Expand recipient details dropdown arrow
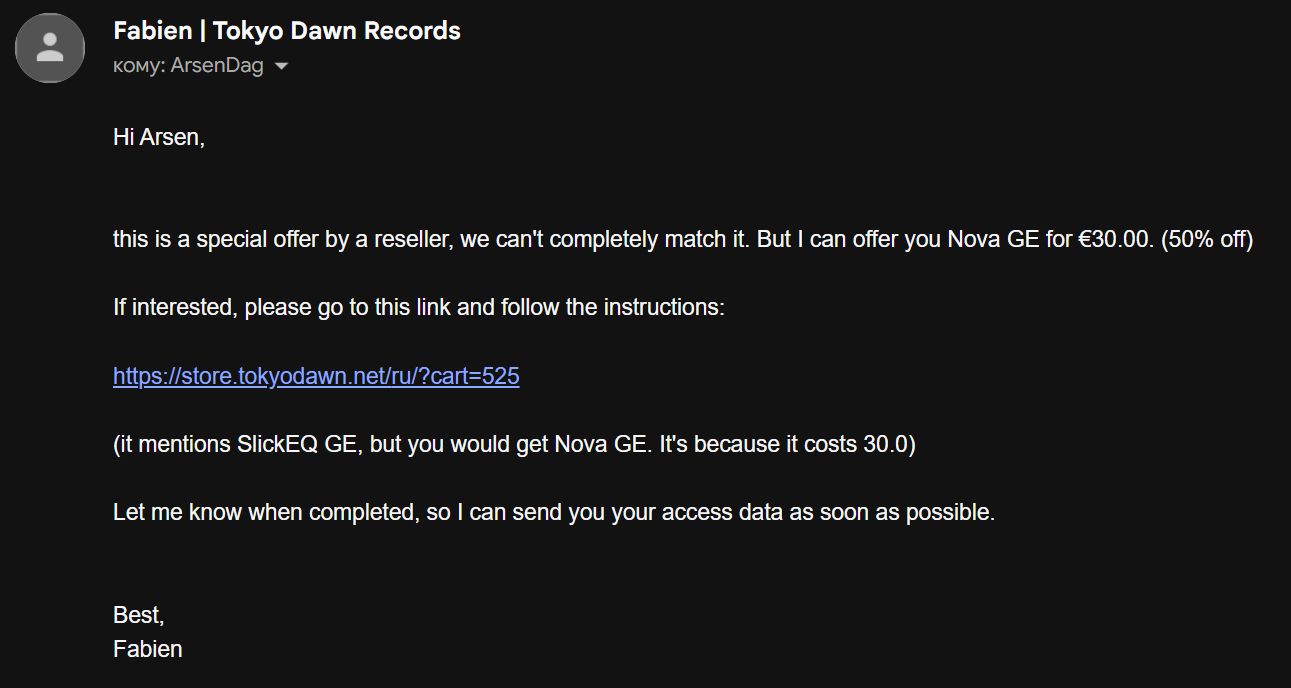The width and height of the screenshot is (1291, 688). click(x=282, y=66)
